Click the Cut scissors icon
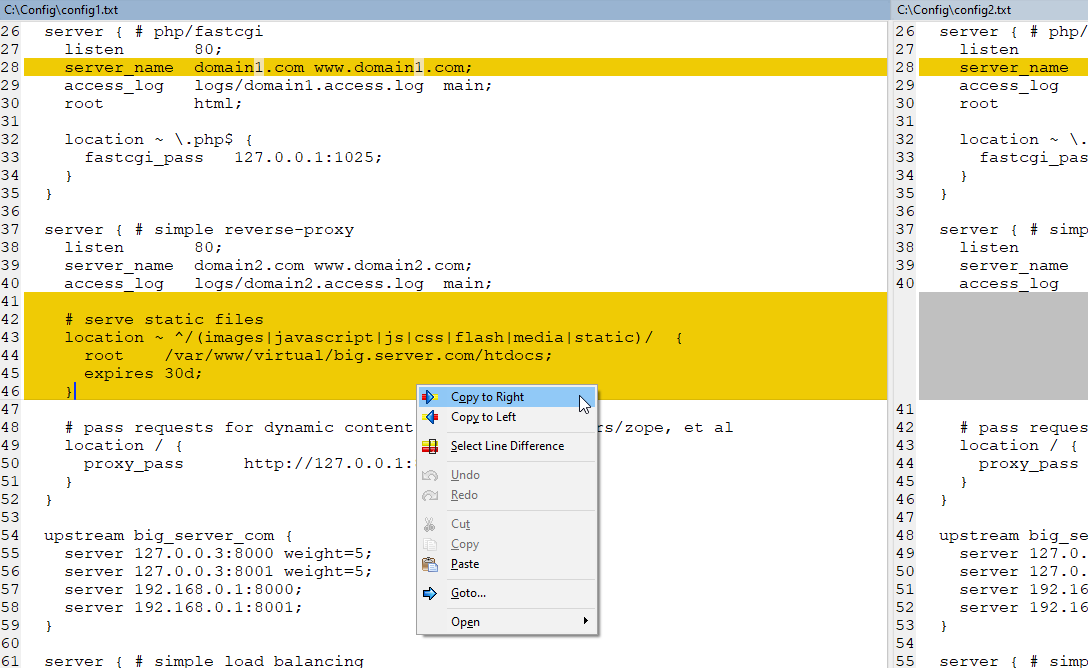 430,524
